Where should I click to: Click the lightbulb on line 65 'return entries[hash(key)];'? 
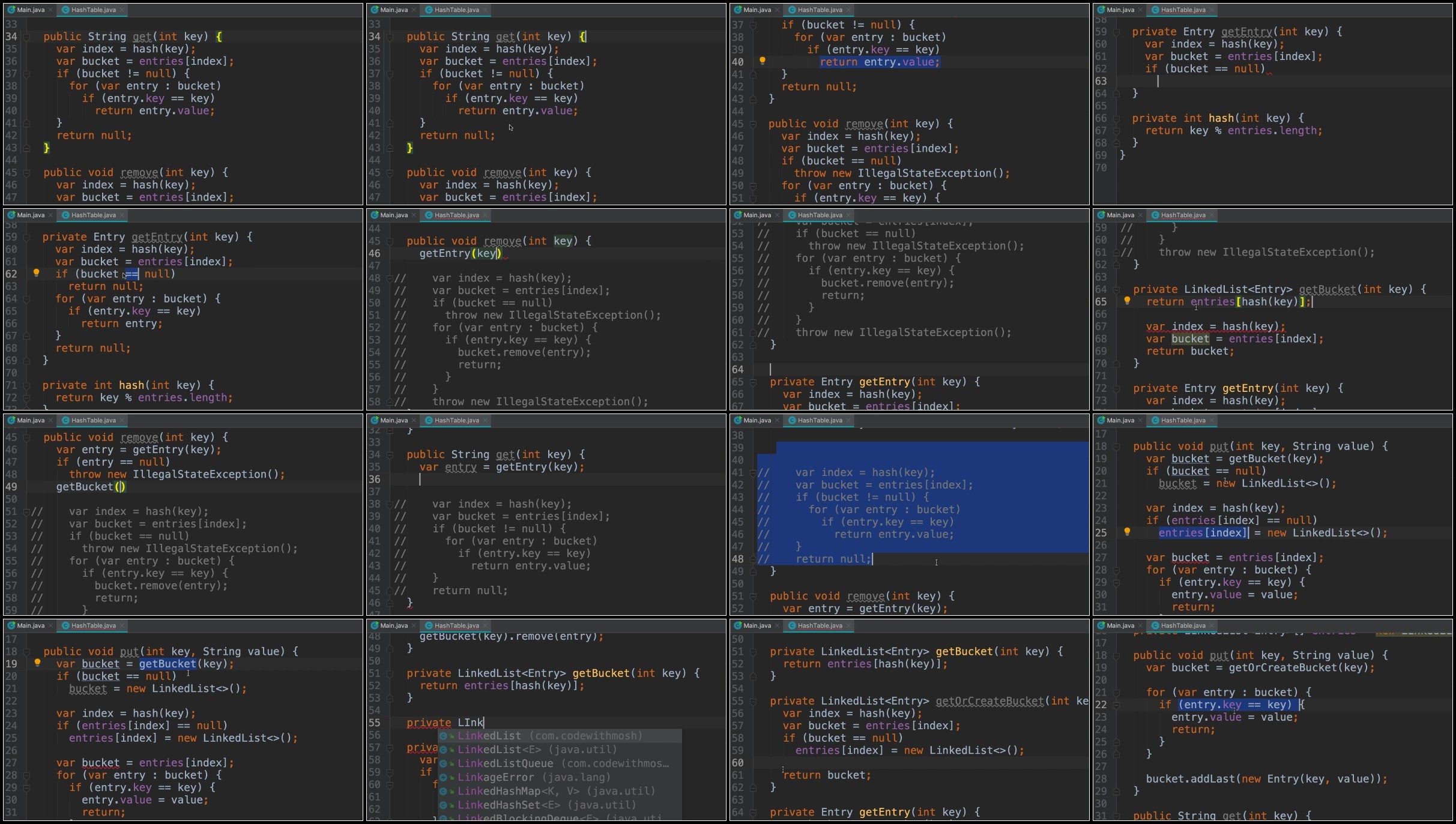point(1127,301)
